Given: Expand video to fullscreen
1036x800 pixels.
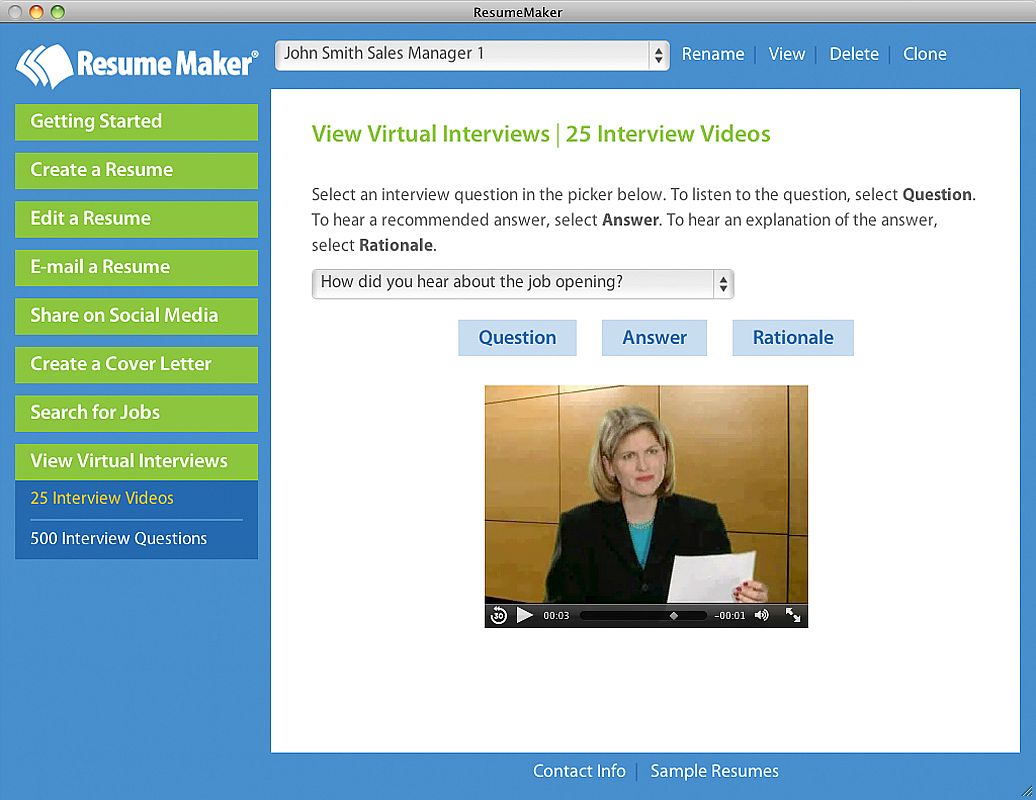Looking at the screenshot, I should pos(793,615).
